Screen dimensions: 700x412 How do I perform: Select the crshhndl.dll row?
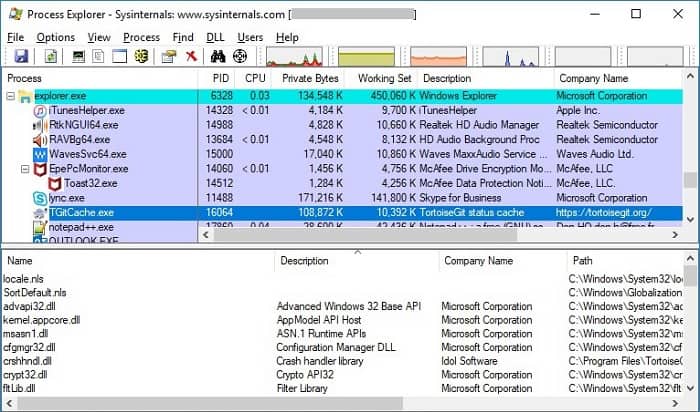point(343,361)
